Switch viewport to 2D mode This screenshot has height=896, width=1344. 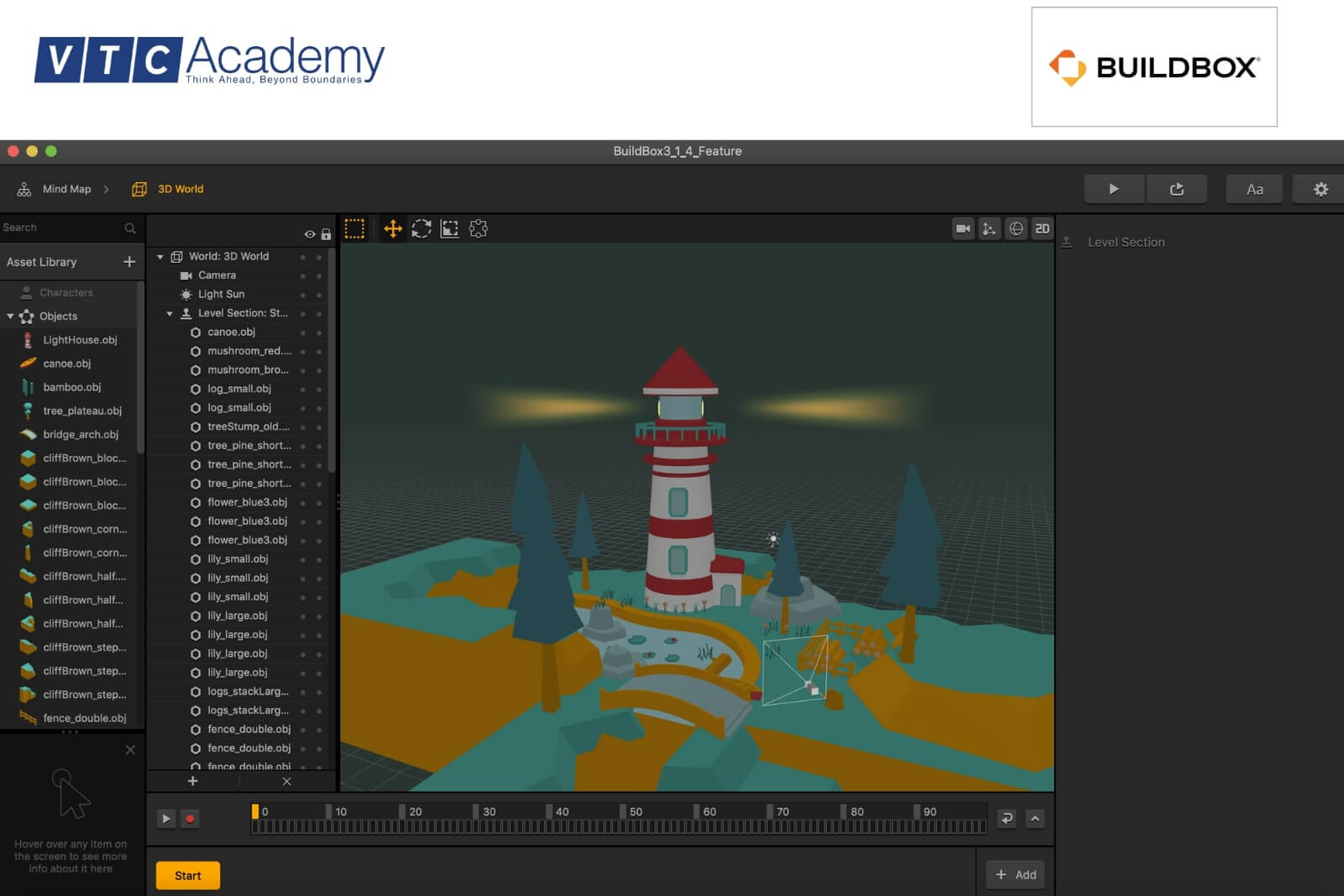click(1042, 228)
